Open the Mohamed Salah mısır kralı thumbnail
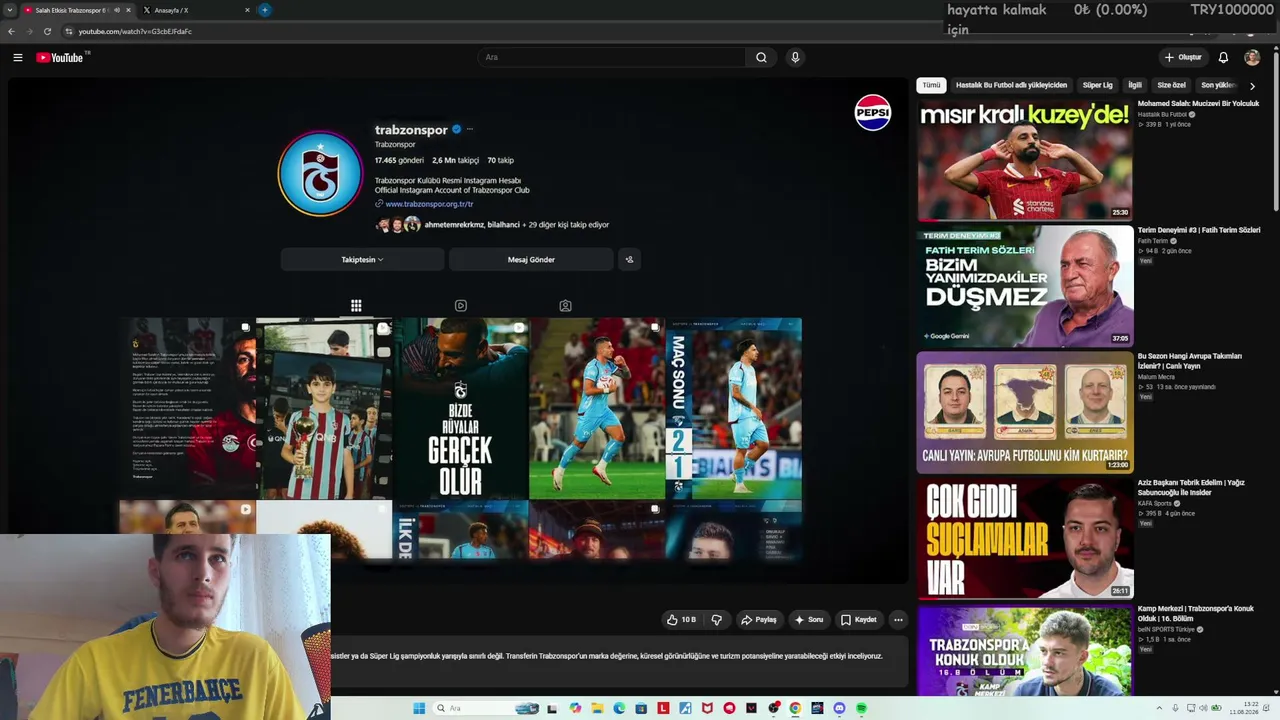 tap(1025, 161)
